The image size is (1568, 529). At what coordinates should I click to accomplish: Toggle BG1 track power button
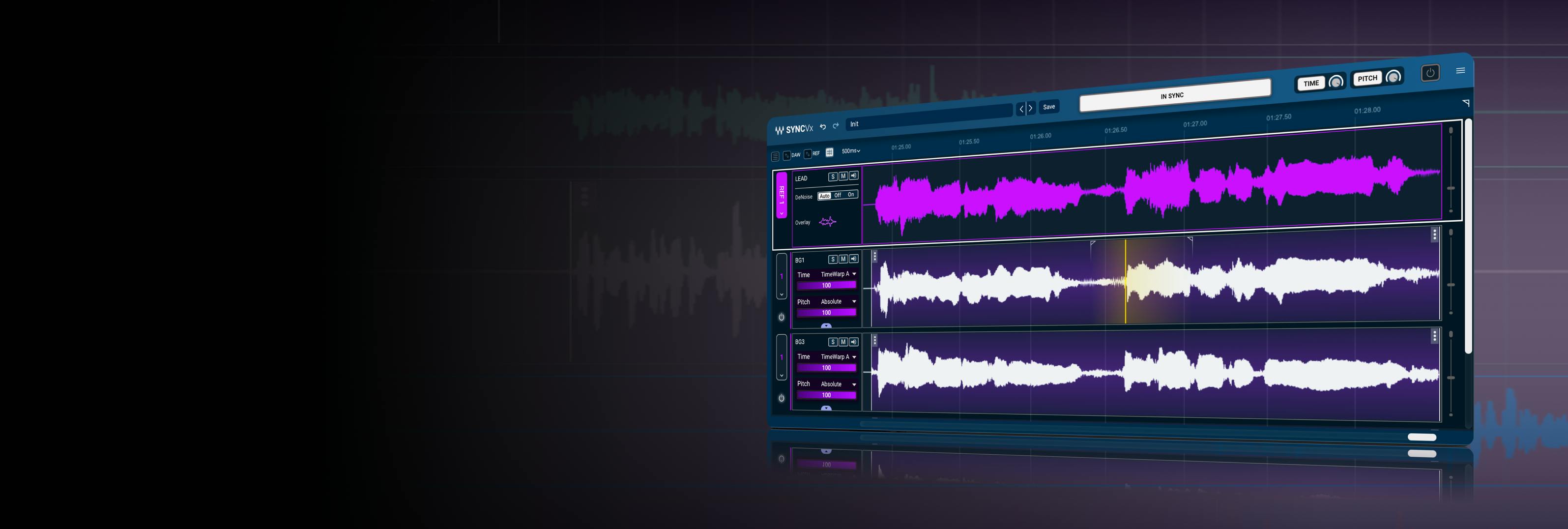[x=782, y=317]
